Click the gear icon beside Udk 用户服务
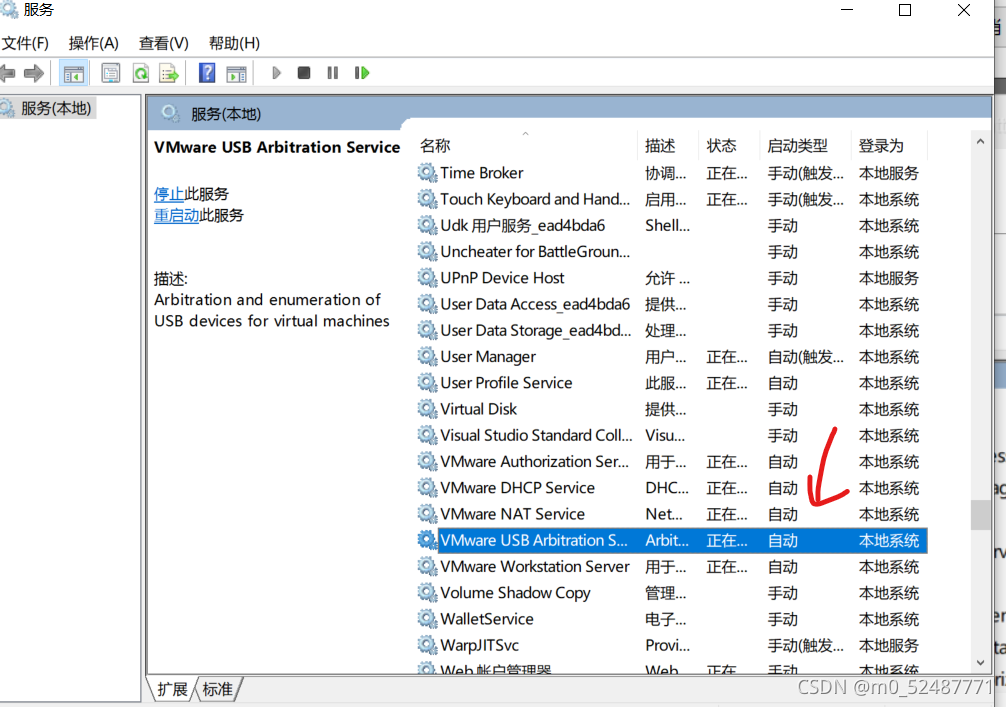The width and height of the screenshot is (1006, 707). pyautogui.click(x=427, y=225)
